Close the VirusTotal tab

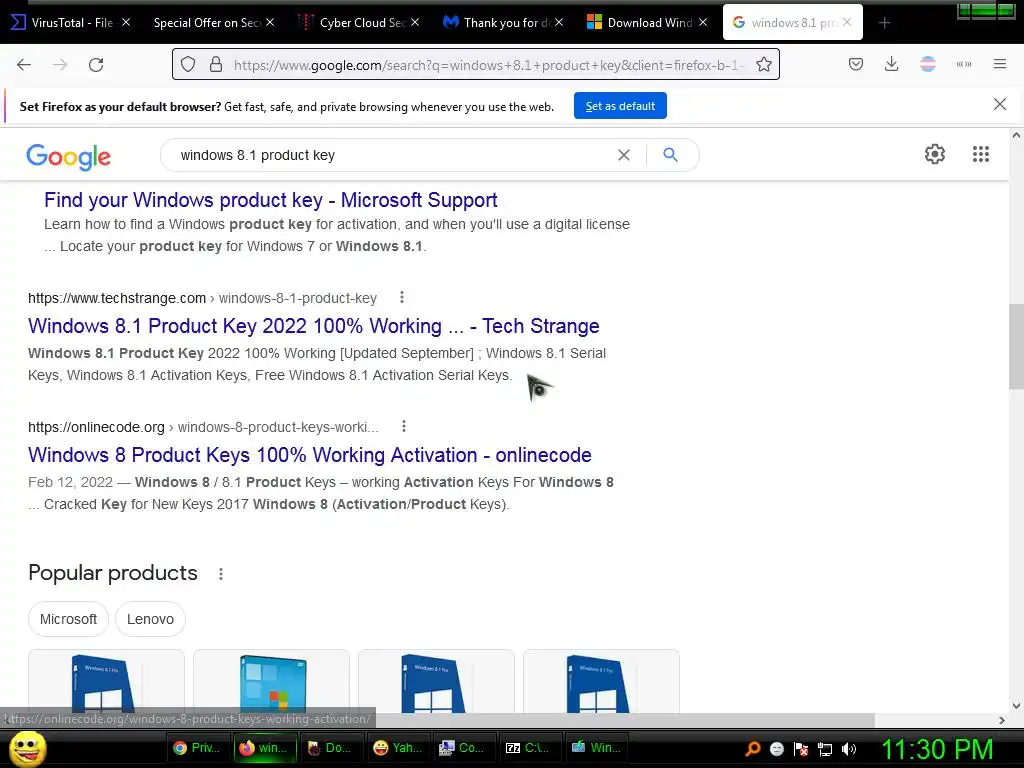[126, 22]
